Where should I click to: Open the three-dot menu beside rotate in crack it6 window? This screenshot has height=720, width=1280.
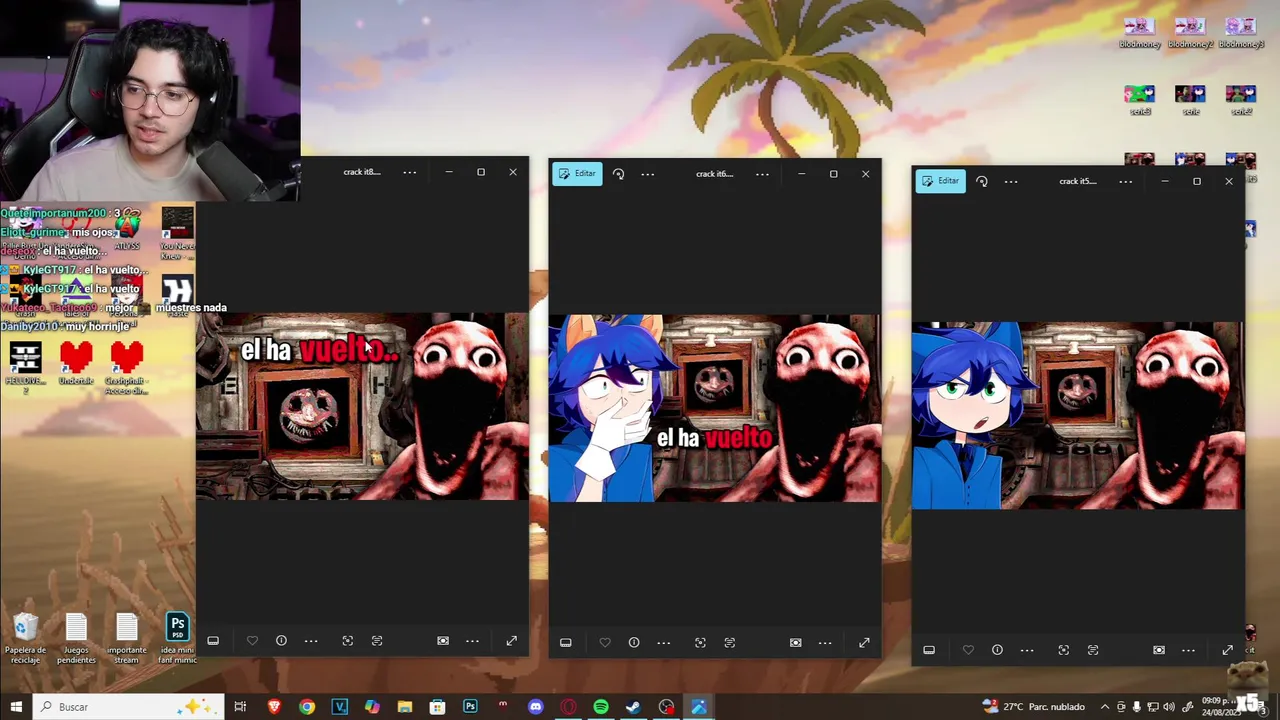coord(647,174)
